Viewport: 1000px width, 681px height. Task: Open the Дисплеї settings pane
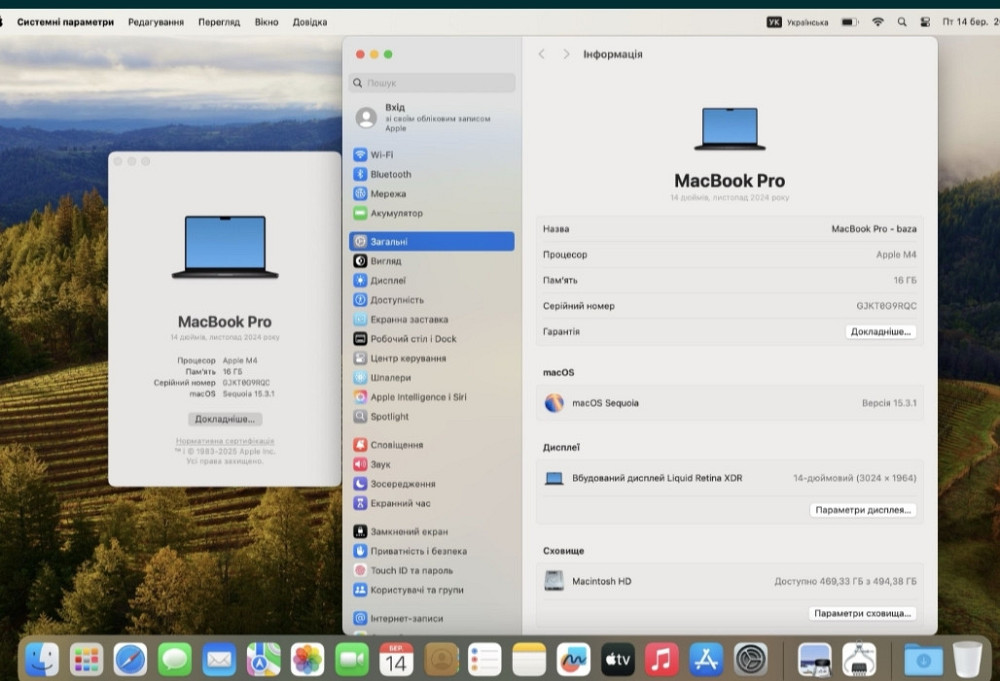387,280
